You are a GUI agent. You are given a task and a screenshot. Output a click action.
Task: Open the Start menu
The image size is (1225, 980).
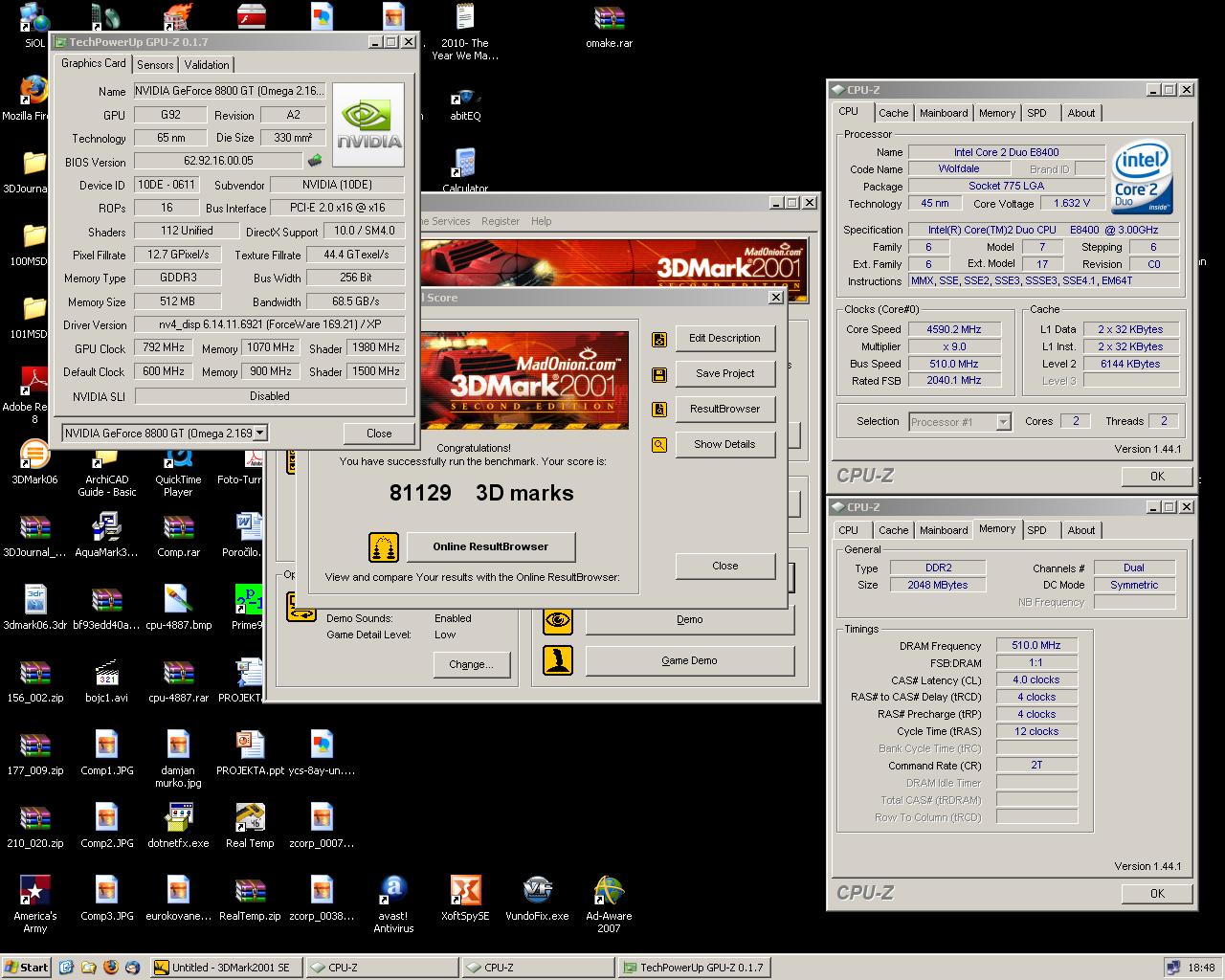(x=27, y=968)
